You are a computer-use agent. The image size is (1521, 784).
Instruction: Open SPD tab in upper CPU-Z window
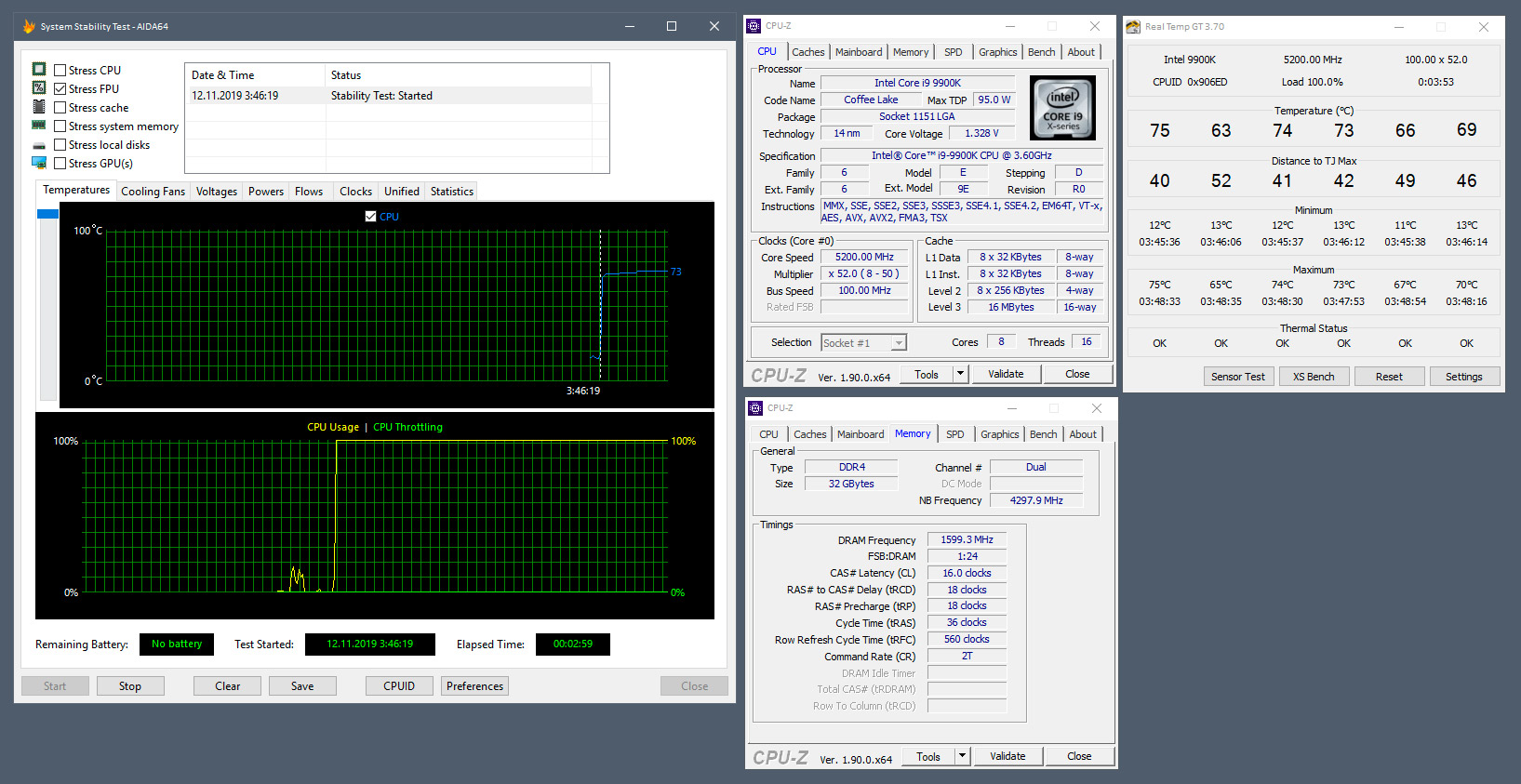click(954, 52)
